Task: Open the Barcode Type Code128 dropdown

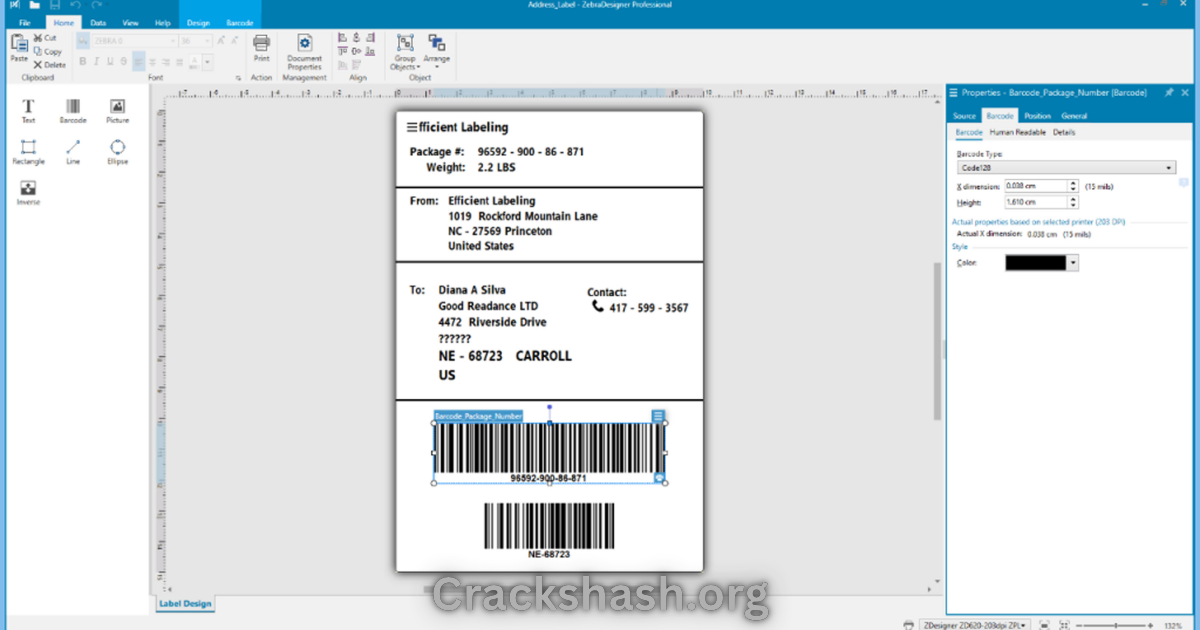Action: [x=1066, y=168]
